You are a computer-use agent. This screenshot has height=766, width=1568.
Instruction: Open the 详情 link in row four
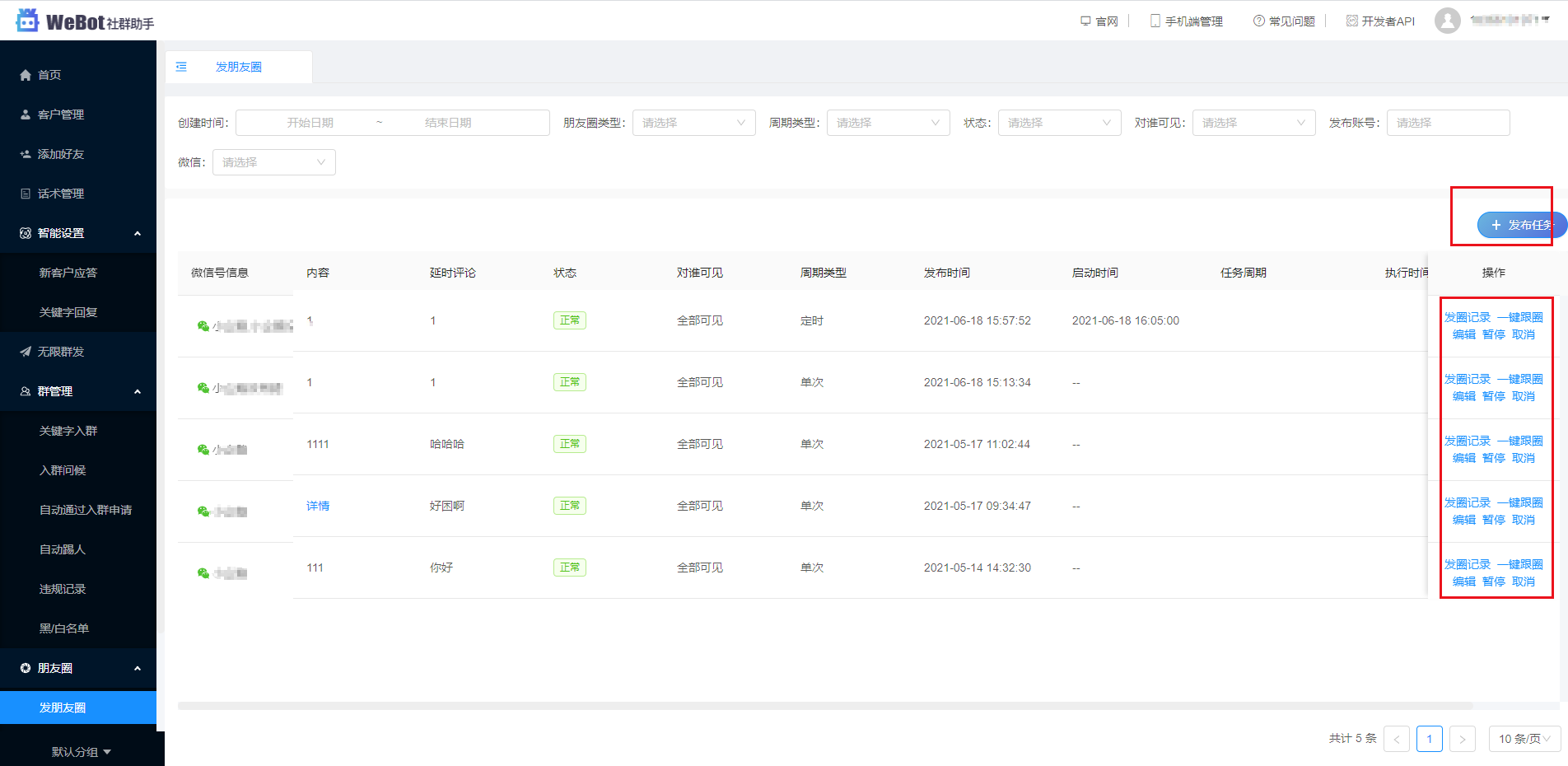click(x=318, y=506)
